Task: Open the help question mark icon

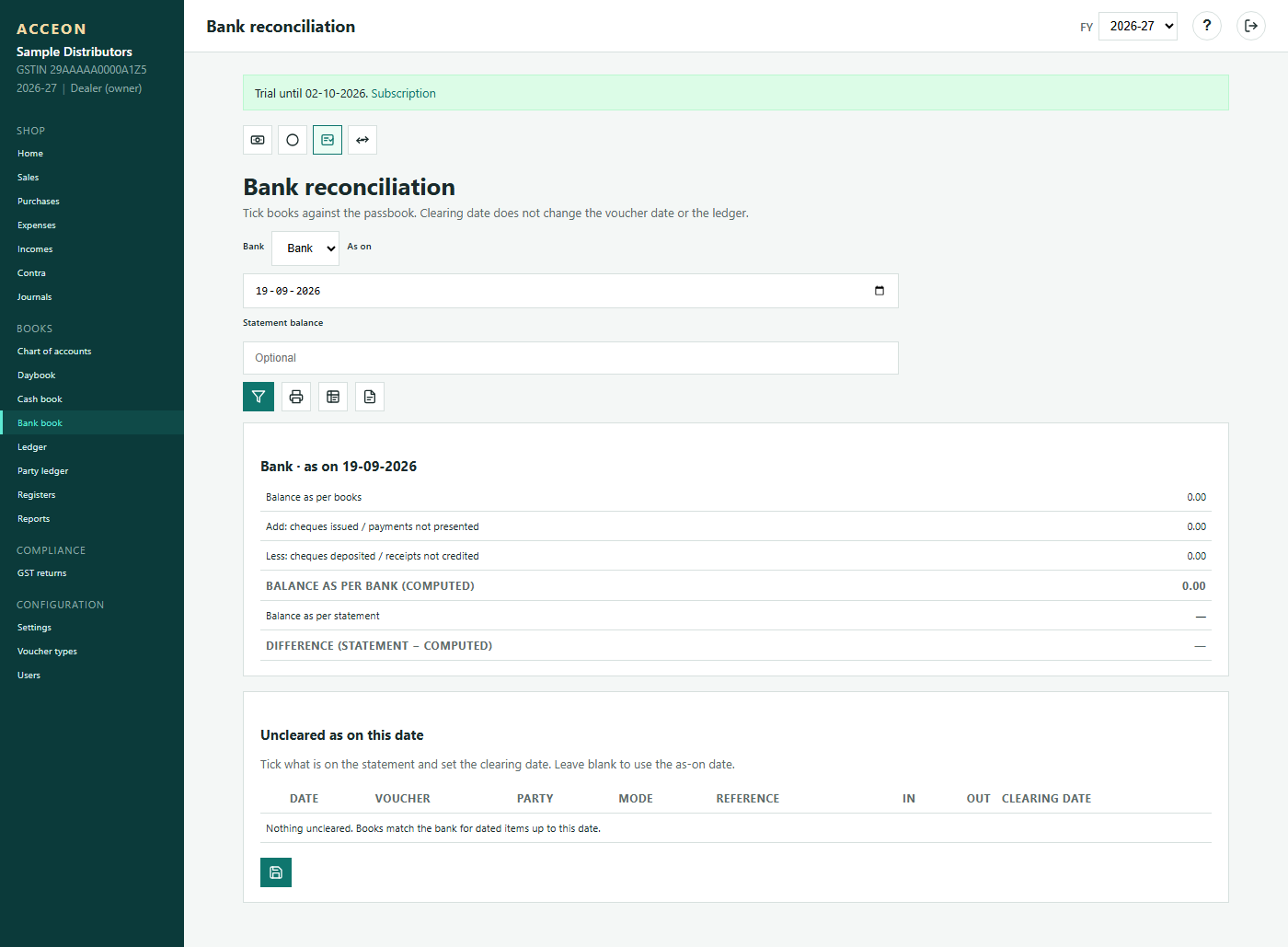Action: [1207, 26]
